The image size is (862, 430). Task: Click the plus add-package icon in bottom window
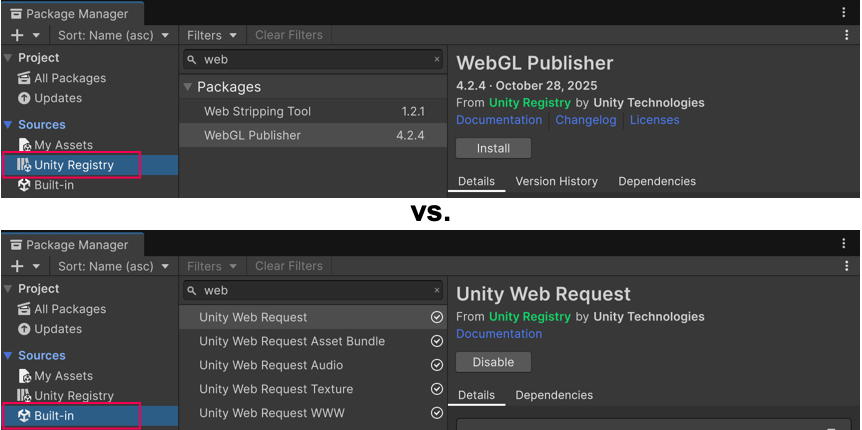tap(18, 266)
